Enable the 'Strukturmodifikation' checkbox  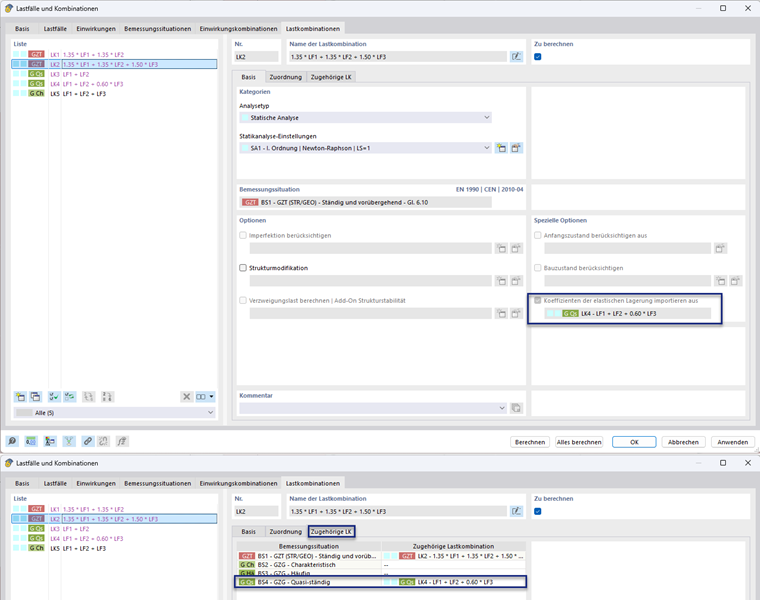(243, 268)
